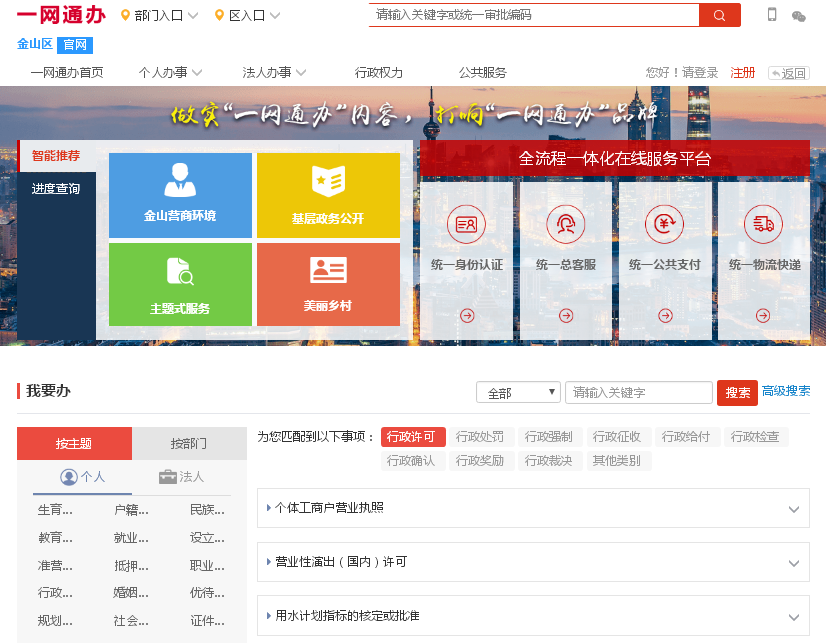826x643 pixels.
Task: Toggle the 行政处罚 filter tag
Action: tap(480, 437)
